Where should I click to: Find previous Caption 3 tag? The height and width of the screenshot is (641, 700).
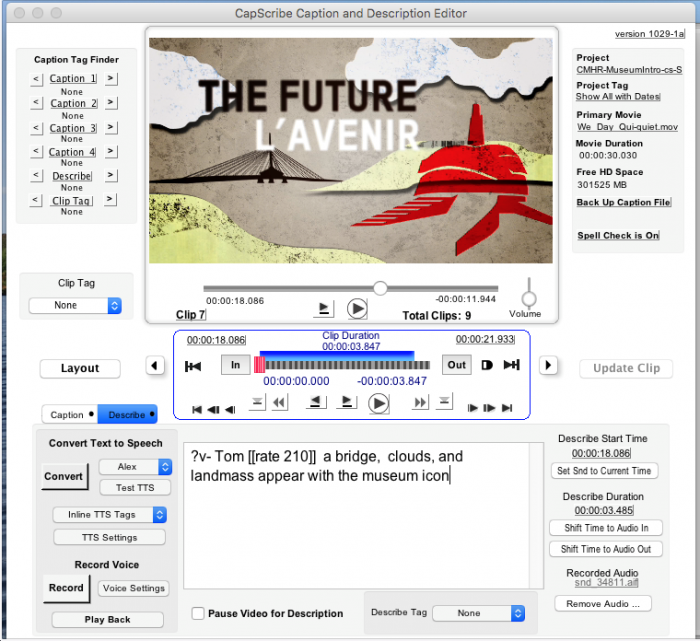tap(36, 128)
